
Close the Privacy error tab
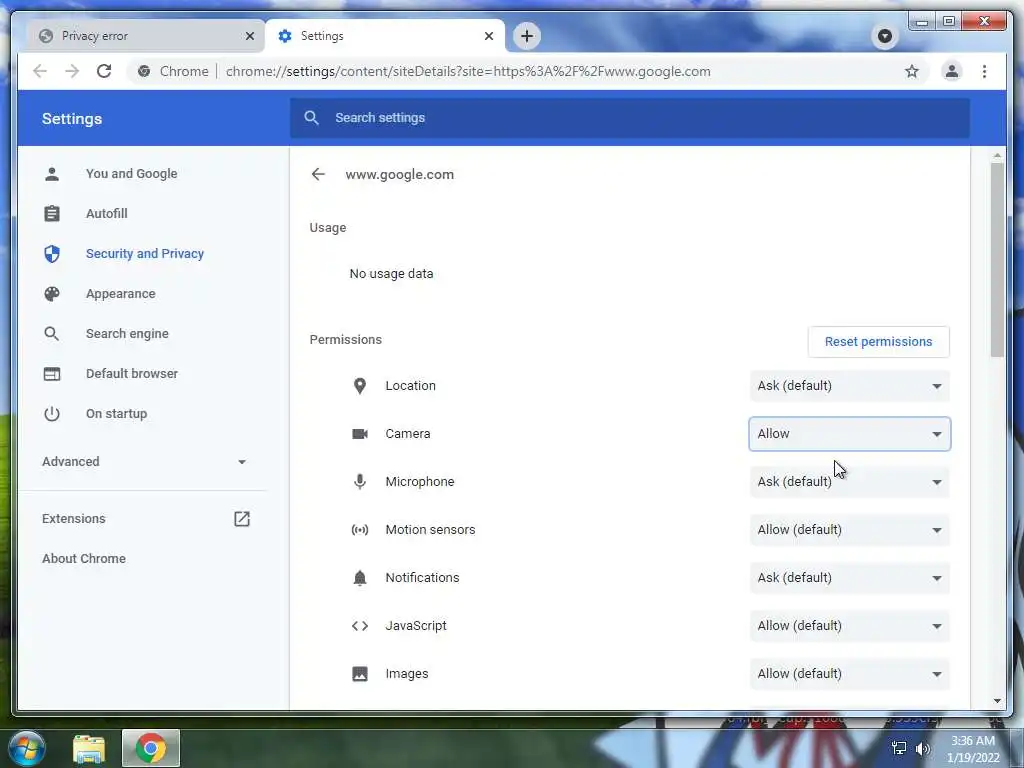point(249,36)
